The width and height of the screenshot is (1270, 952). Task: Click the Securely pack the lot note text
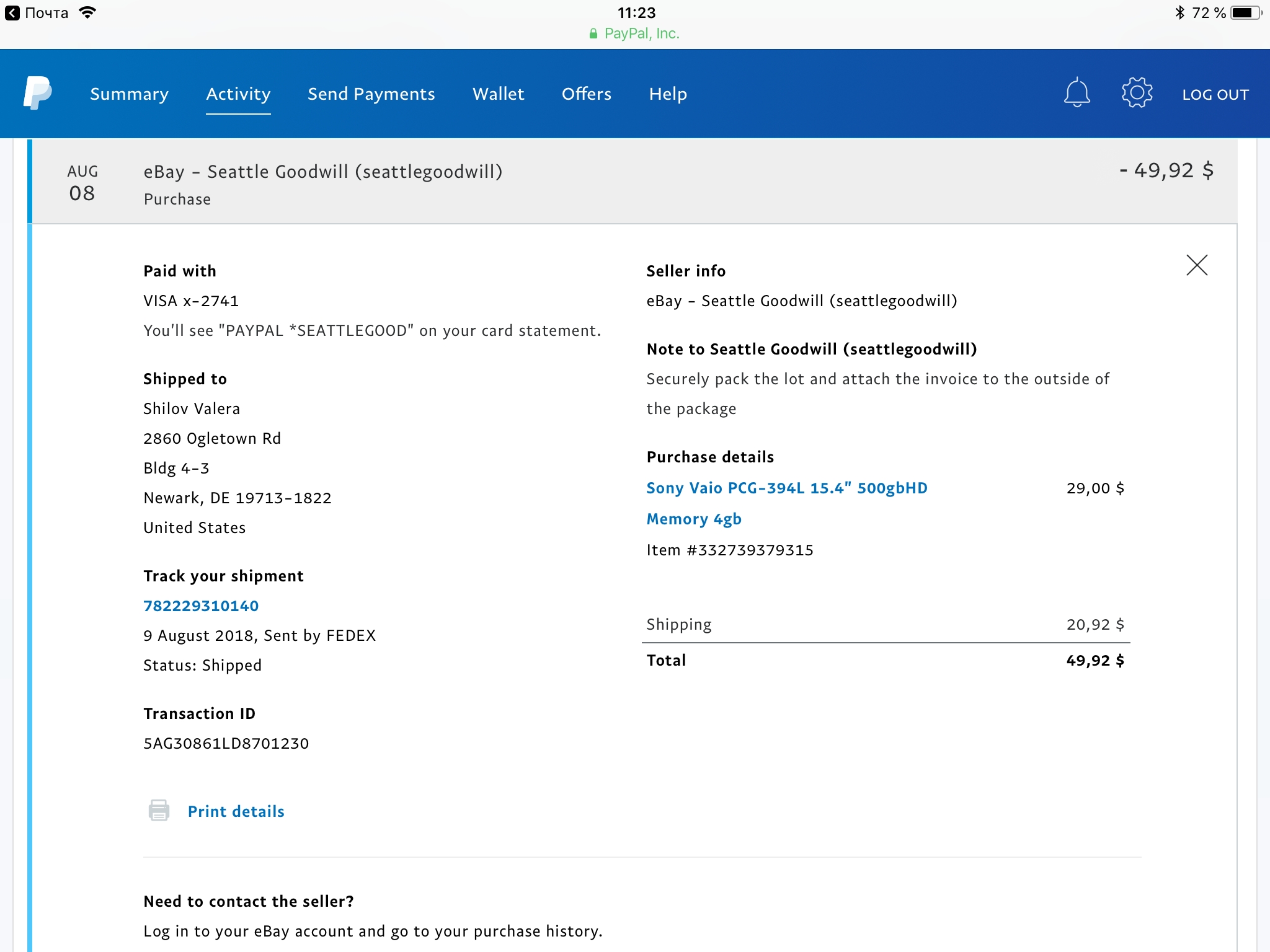click(x=878, y=394)
